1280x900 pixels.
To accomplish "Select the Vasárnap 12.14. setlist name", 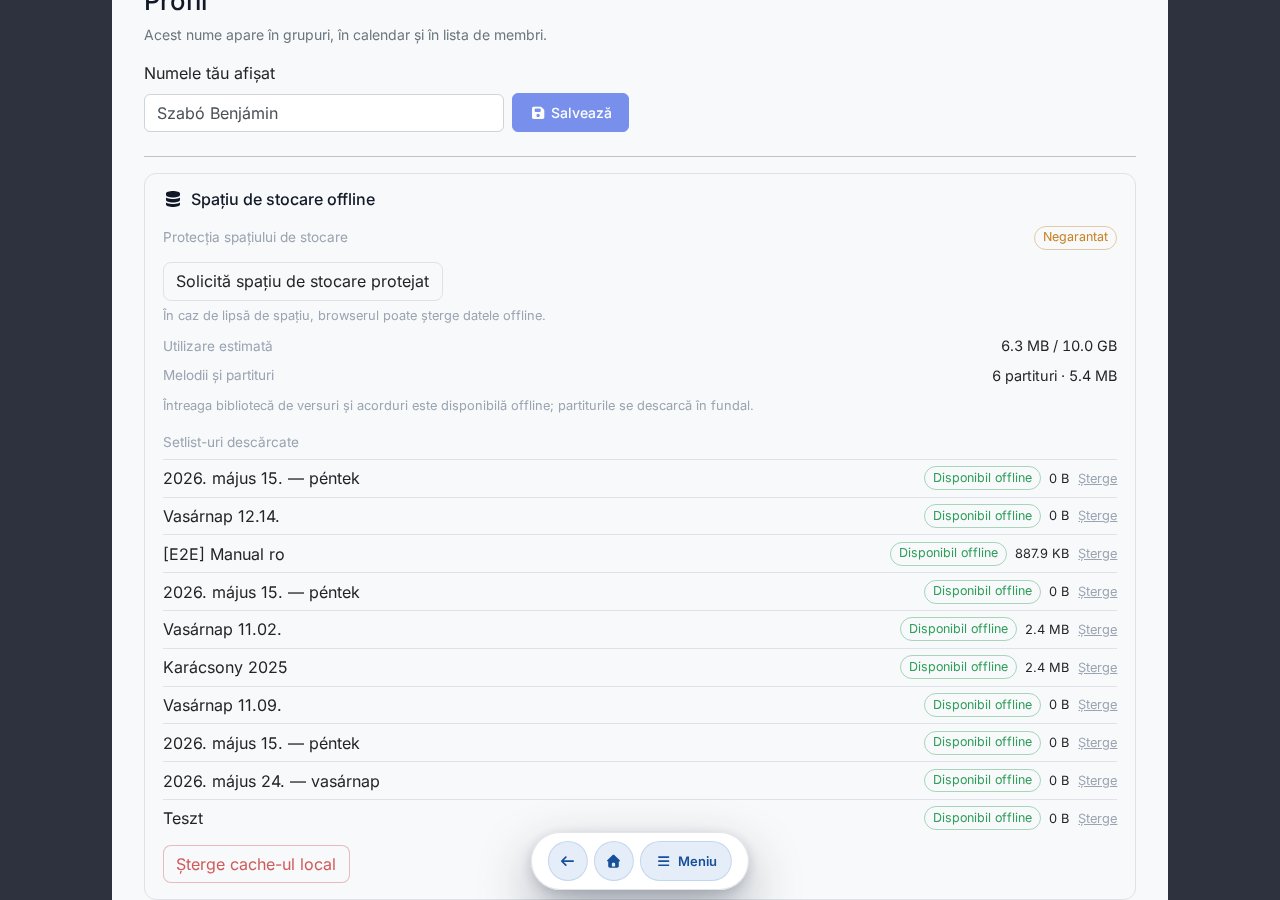I will [x=221, y=516].
